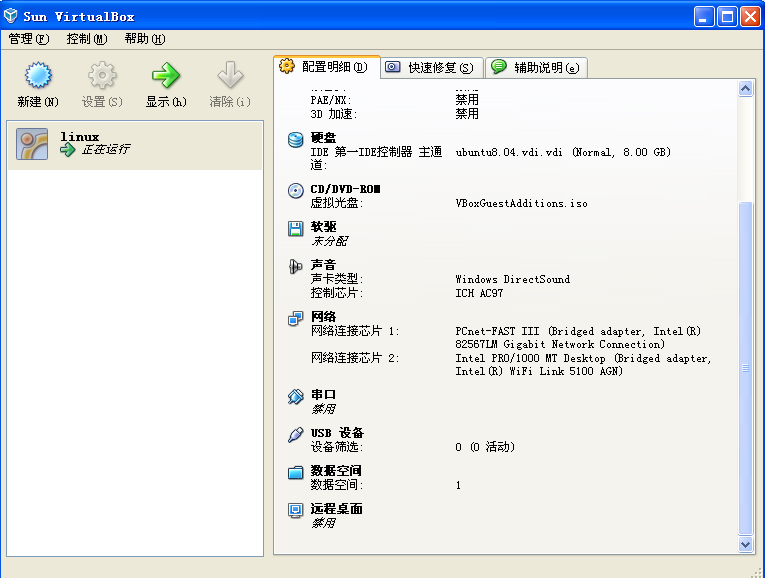
Task: Click the VirtualBox cube icon in title bar
Action: click(x=11, y=16)
